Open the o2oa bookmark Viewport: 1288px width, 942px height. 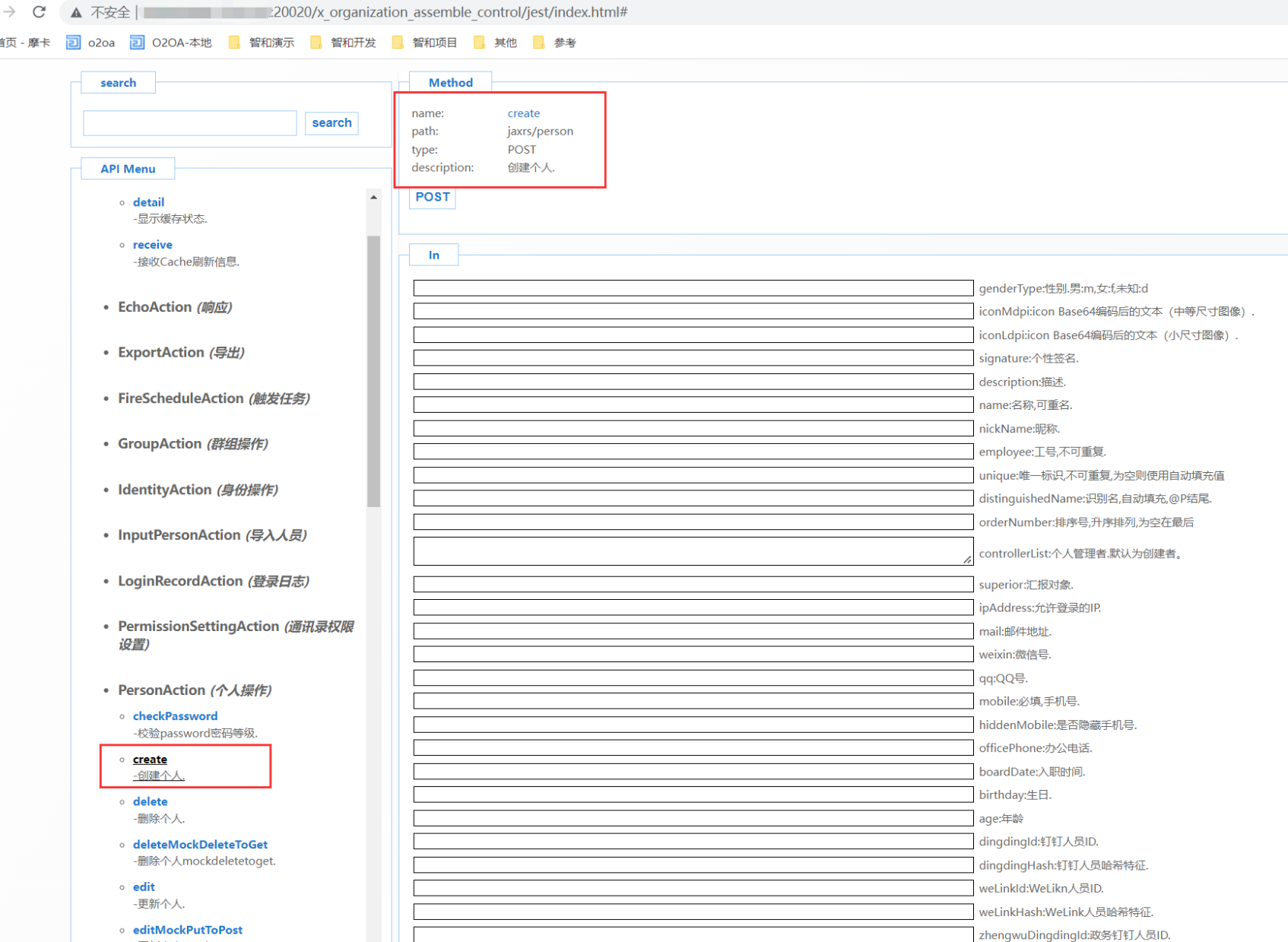click(x=91, y=43)
